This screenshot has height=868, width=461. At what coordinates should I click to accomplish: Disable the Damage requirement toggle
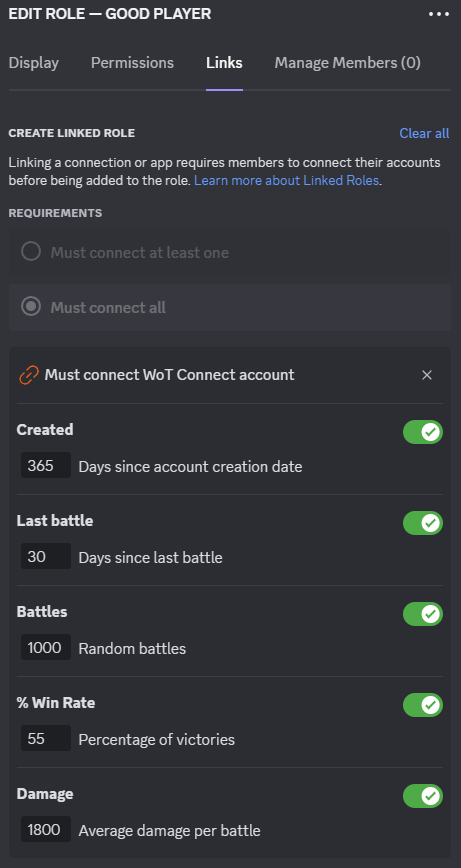point(423,796)
